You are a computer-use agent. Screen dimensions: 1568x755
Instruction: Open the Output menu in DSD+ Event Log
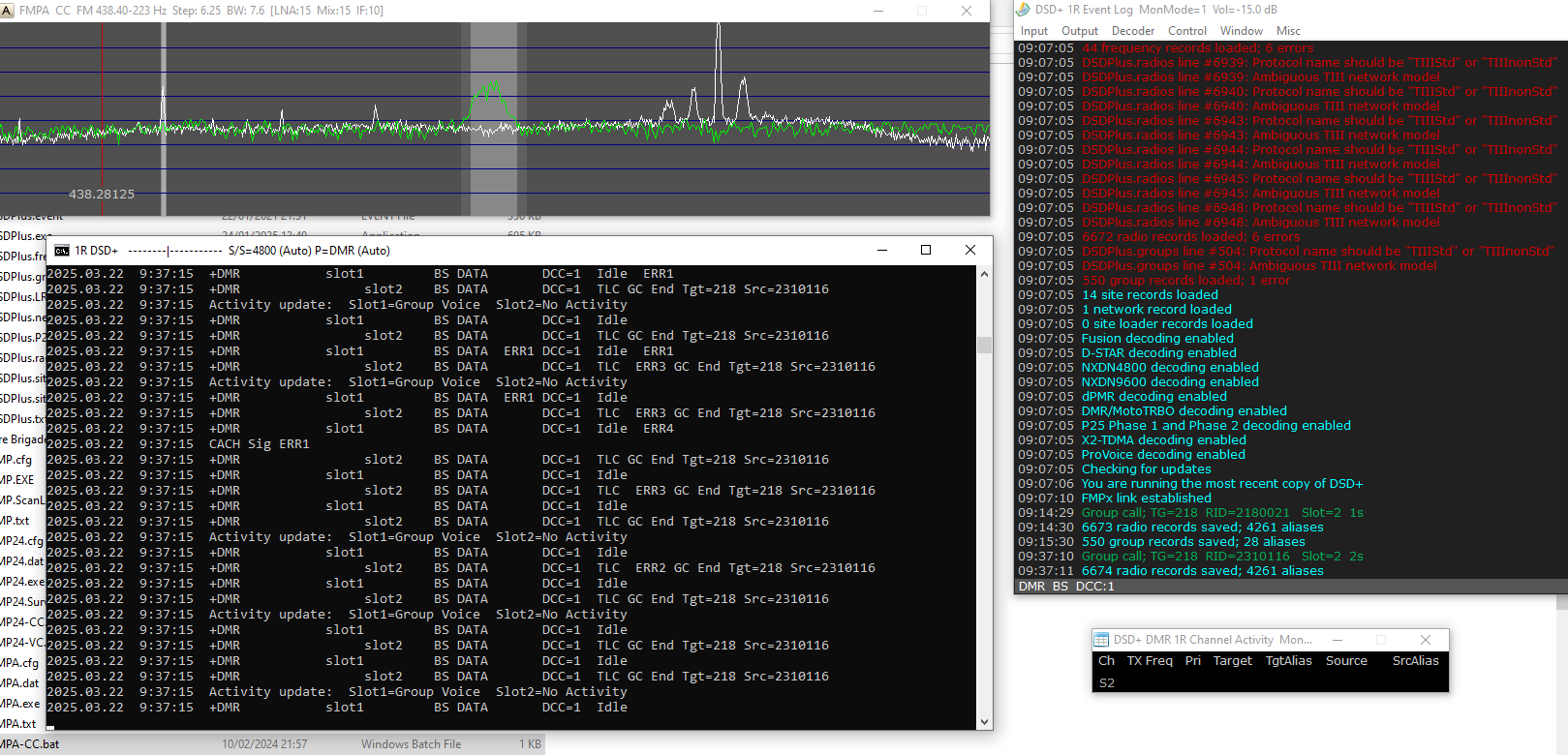pyautogui.click(x=1080, y=31)
